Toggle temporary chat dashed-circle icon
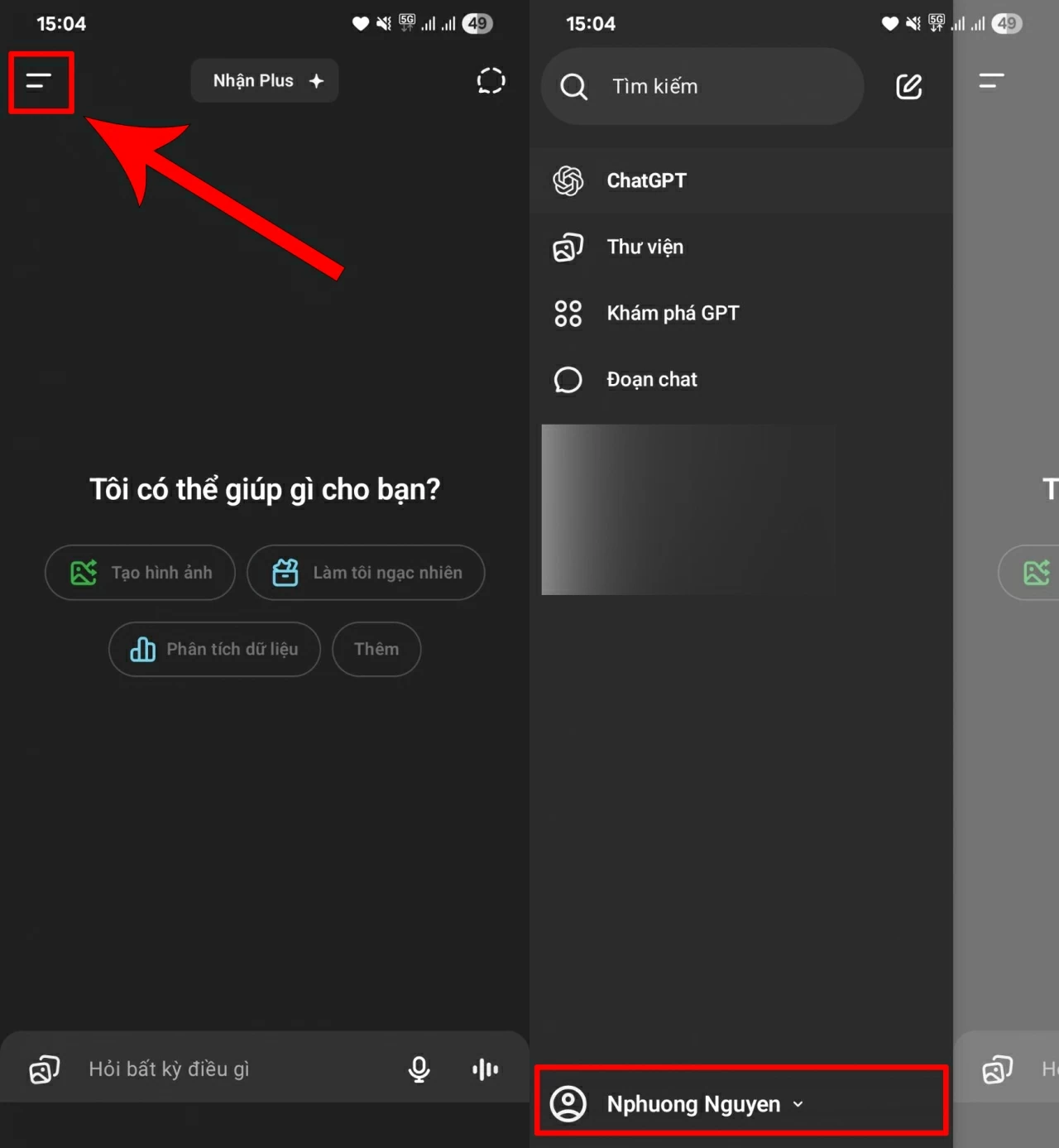The width and height of the screenshot is (1059, 1148). (491, 81)
